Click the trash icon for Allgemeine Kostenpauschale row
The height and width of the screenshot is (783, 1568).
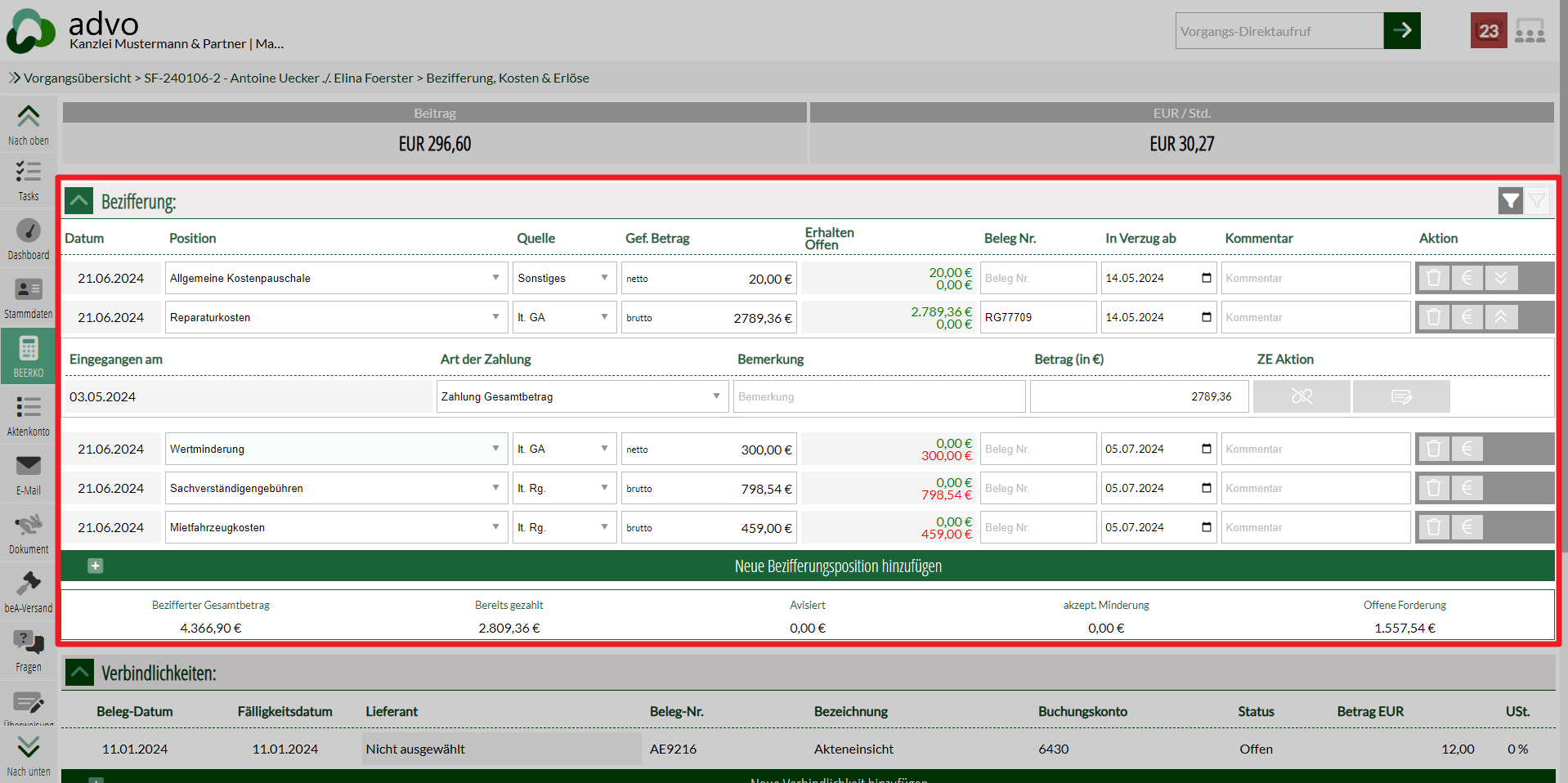tap(1433, 278)
